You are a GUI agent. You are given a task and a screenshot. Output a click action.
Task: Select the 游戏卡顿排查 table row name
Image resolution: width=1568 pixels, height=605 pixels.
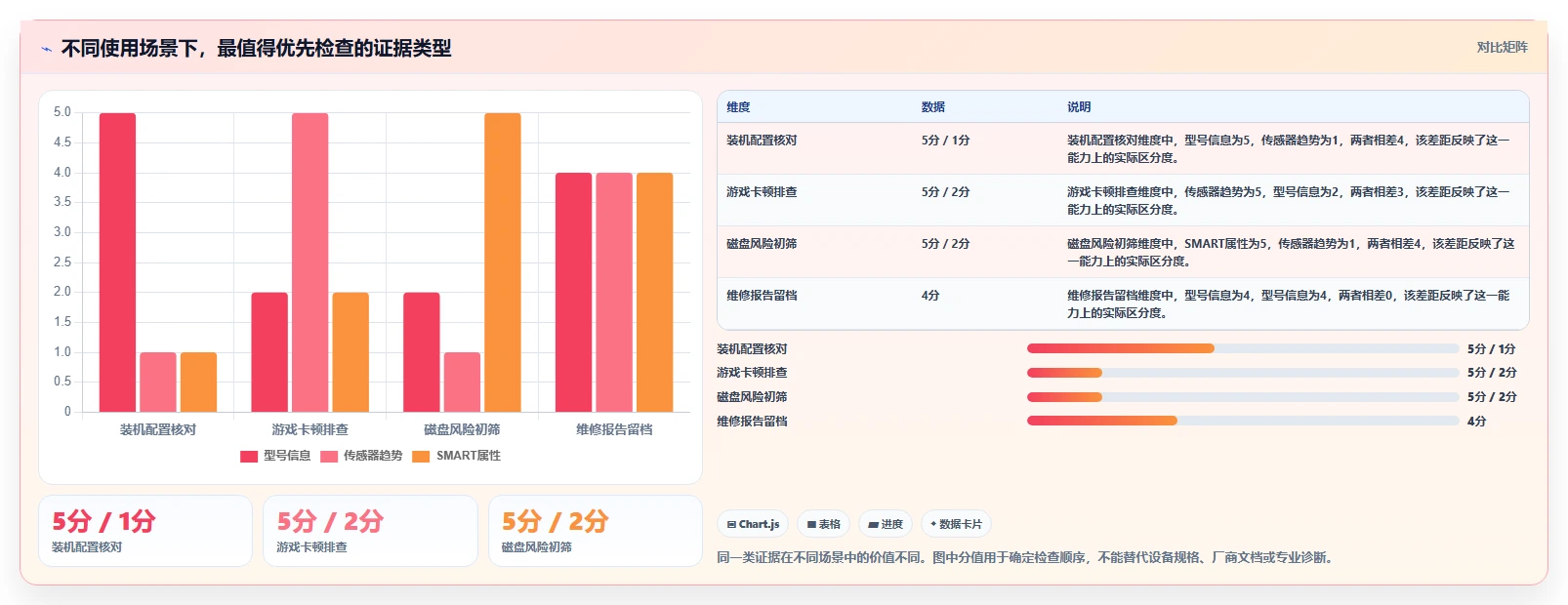pyautogui.click(x=762, y=192)
